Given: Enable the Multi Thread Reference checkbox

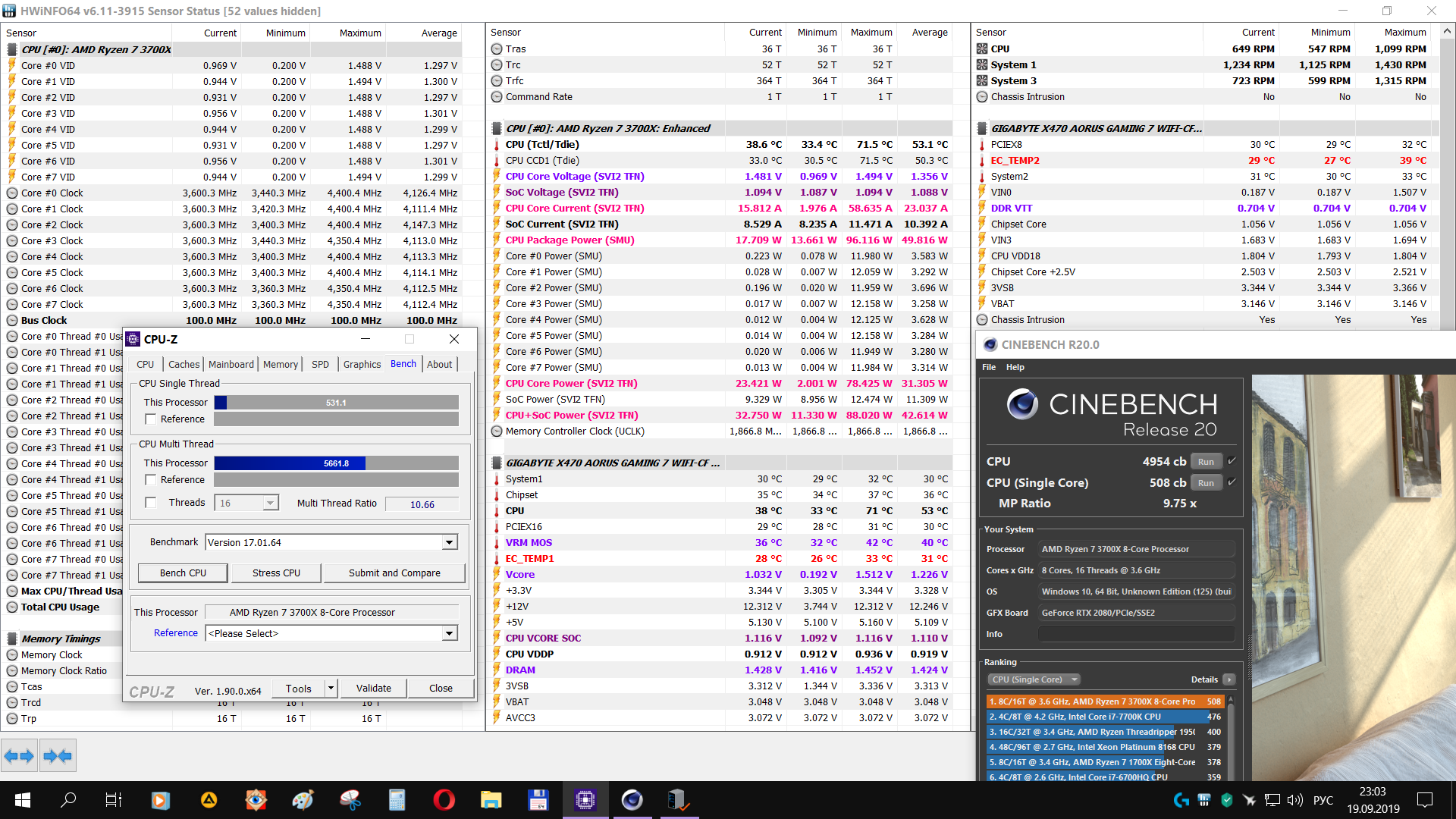Looking at the screenshot, I should (151, 480).
